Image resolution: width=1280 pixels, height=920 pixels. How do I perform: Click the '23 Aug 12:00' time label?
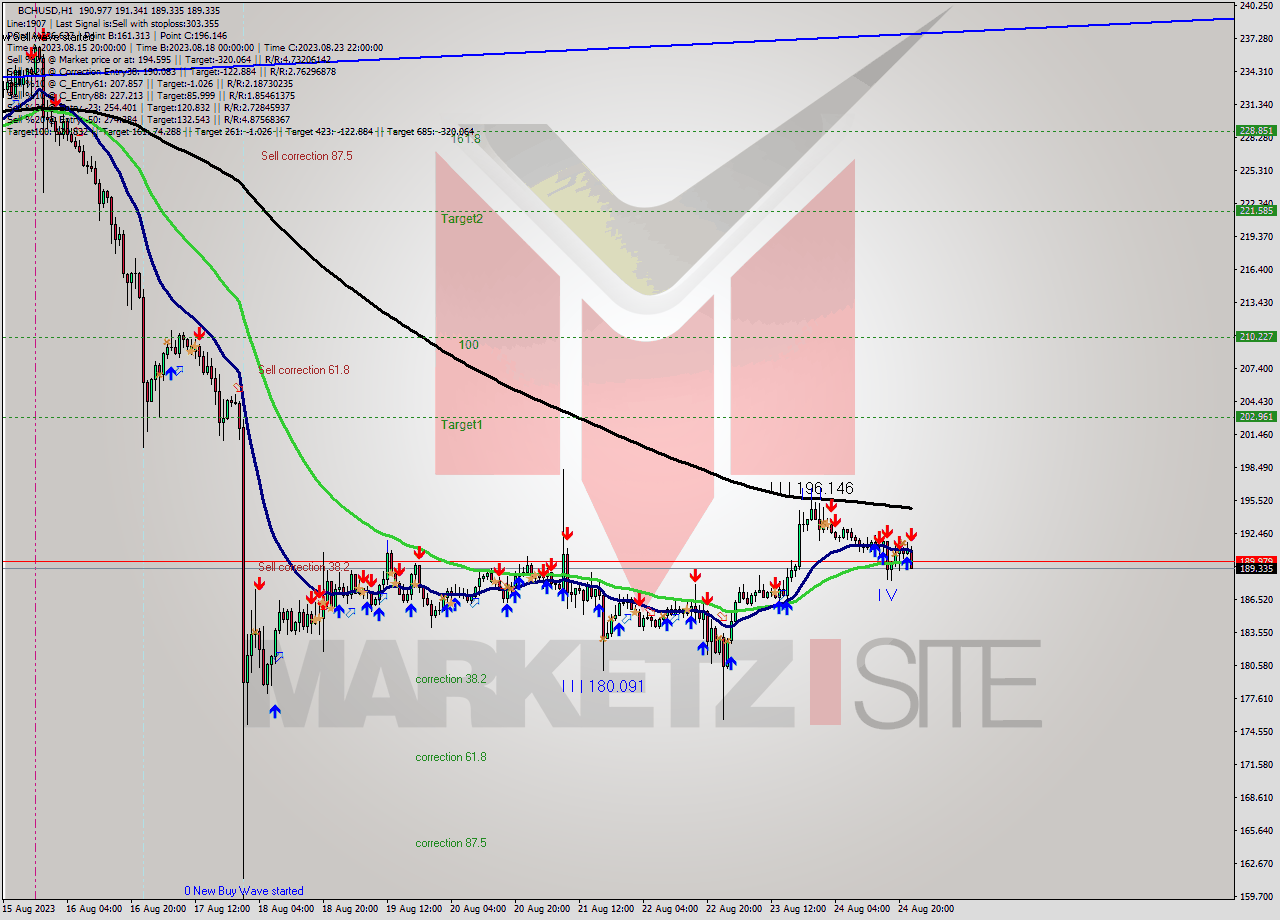(796, 910)
